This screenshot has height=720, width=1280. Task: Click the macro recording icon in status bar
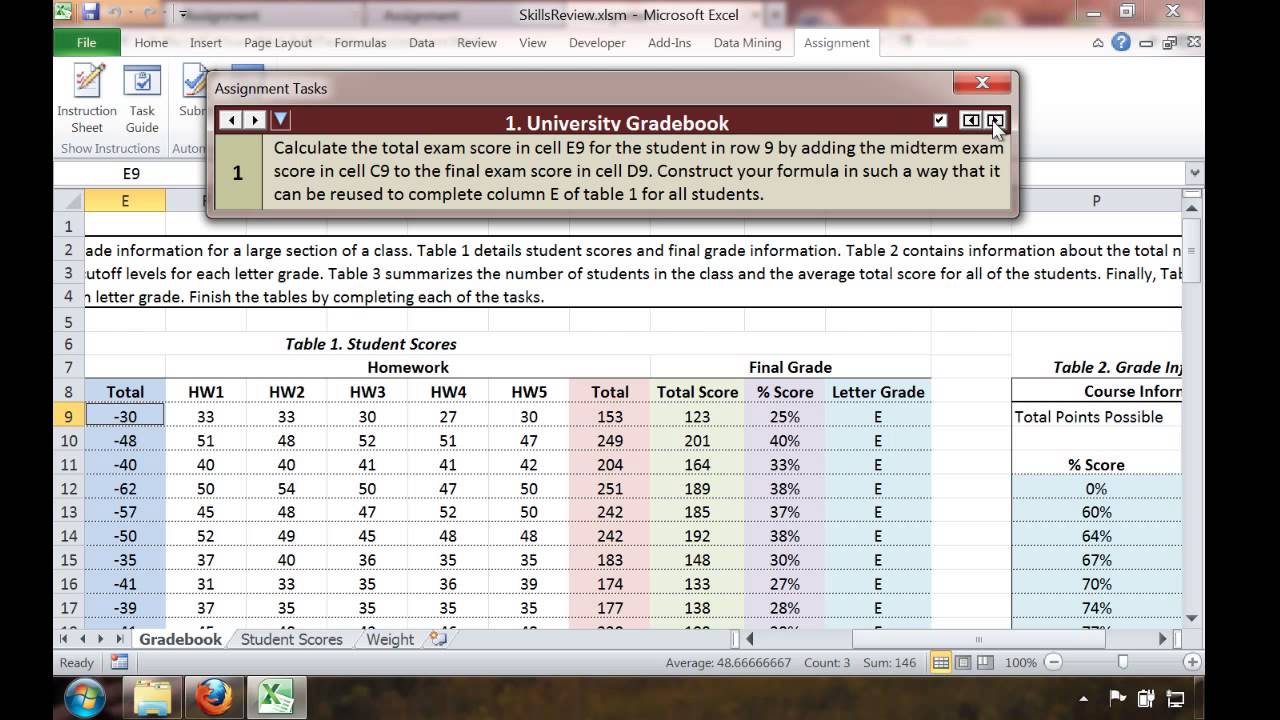[119, 662]
